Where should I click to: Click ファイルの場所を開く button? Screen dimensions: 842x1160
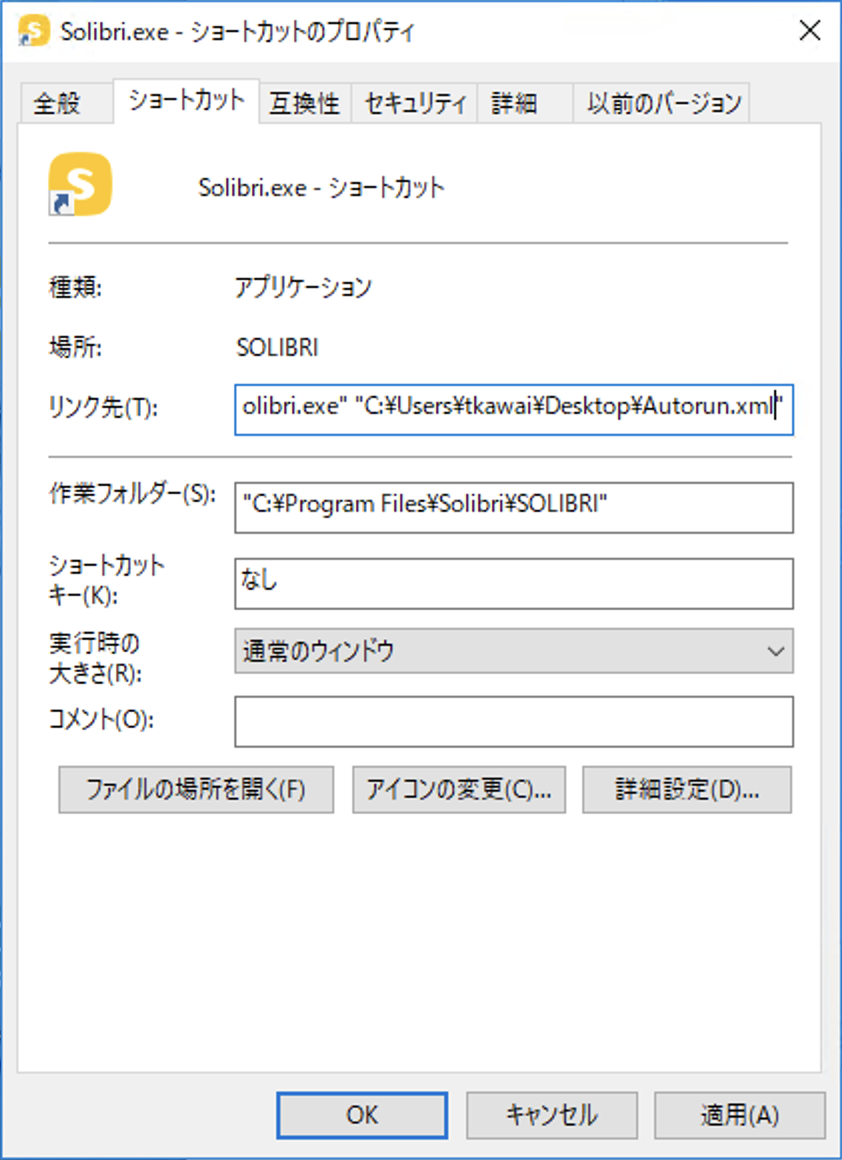(x=196, y=789)
